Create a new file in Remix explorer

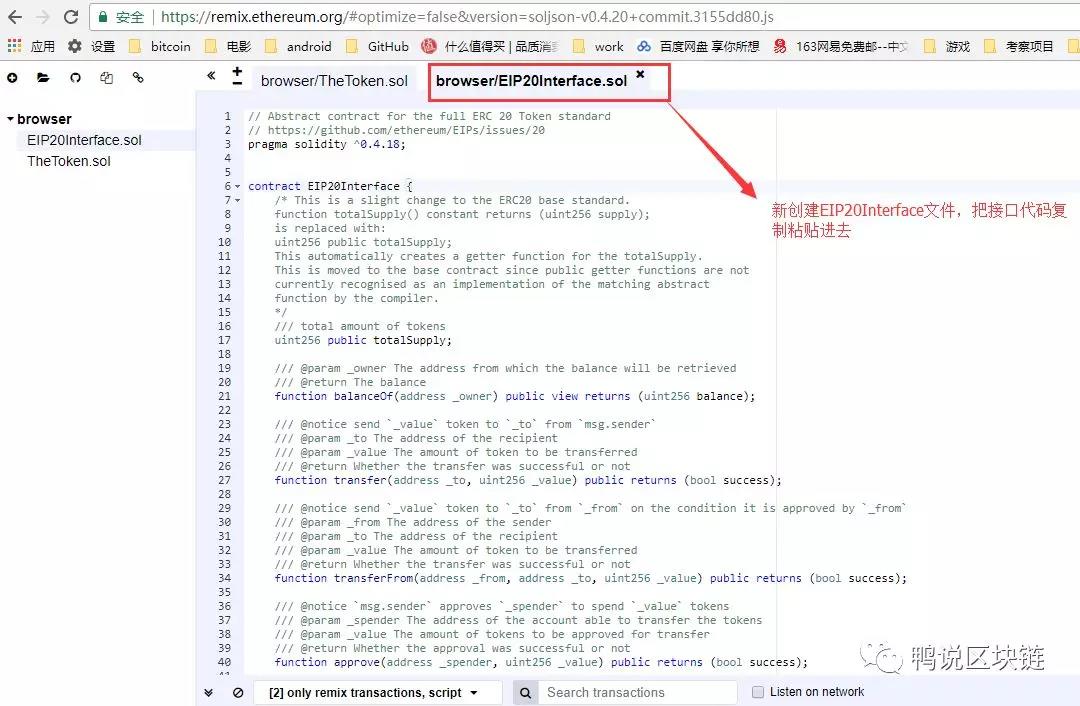coord(12,78)
